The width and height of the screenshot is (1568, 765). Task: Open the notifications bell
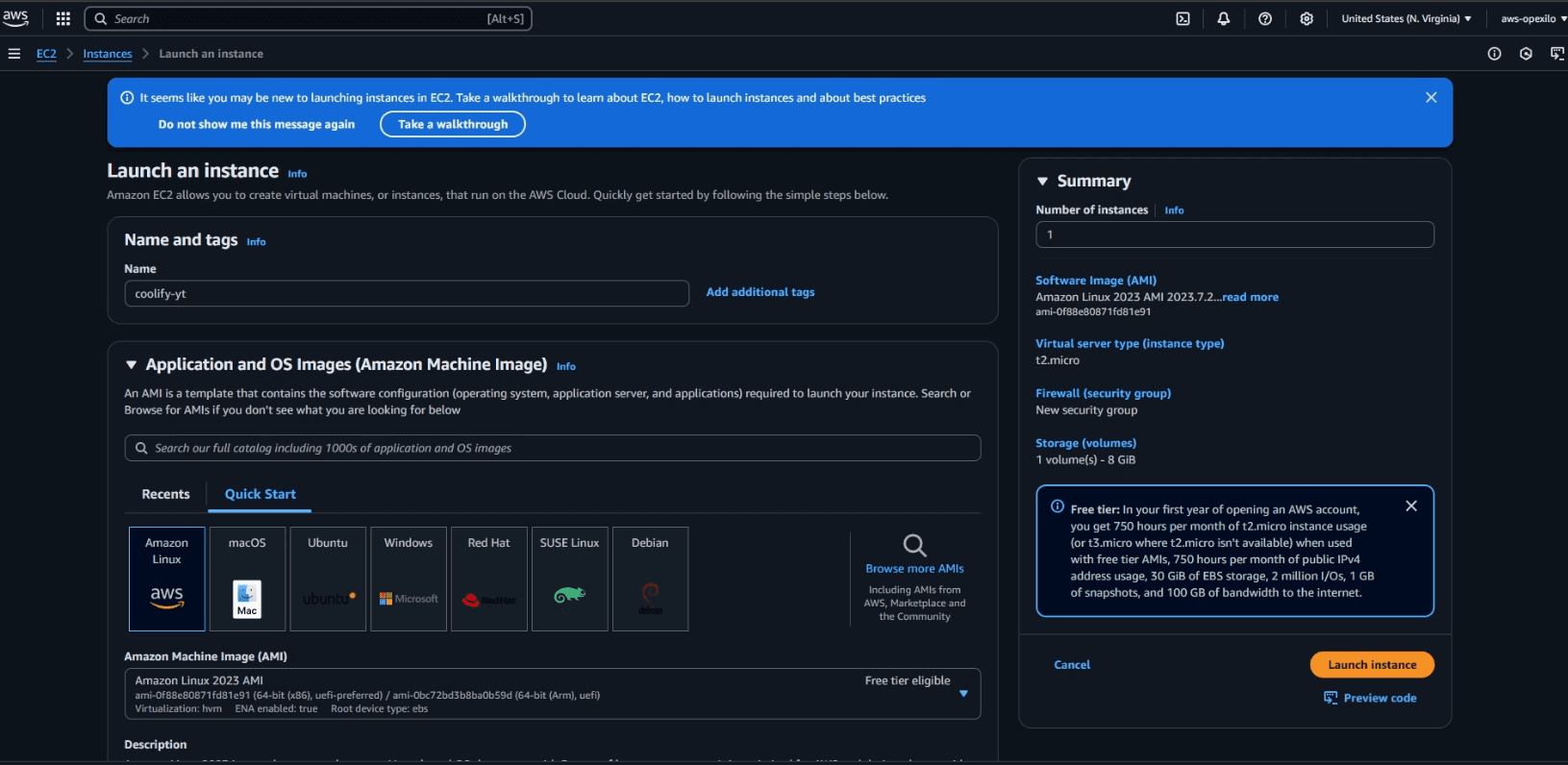click(x=1224, y=18)
